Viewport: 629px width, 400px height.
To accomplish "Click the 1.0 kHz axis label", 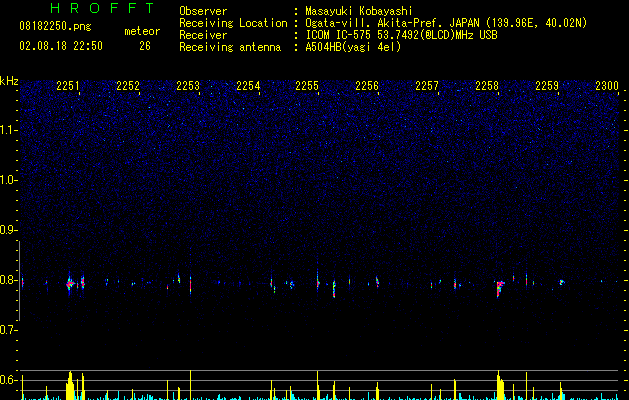I will pyautogui.click(x=7, y=180).
